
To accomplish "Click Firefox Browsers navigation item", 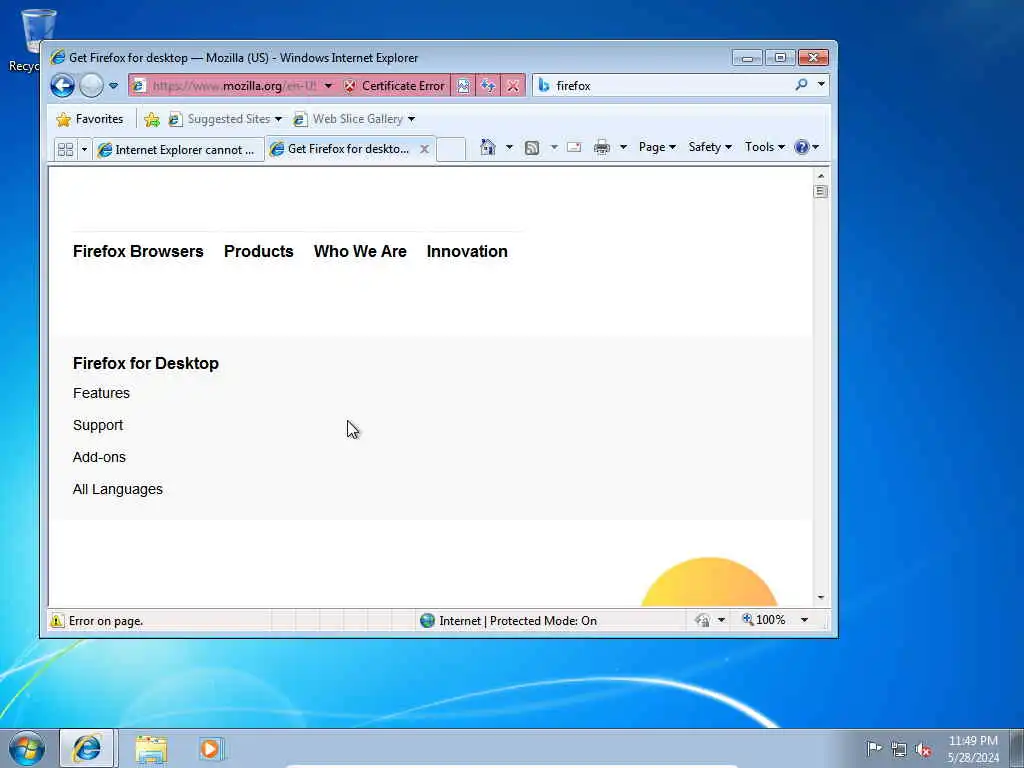I will coord(138,251).
